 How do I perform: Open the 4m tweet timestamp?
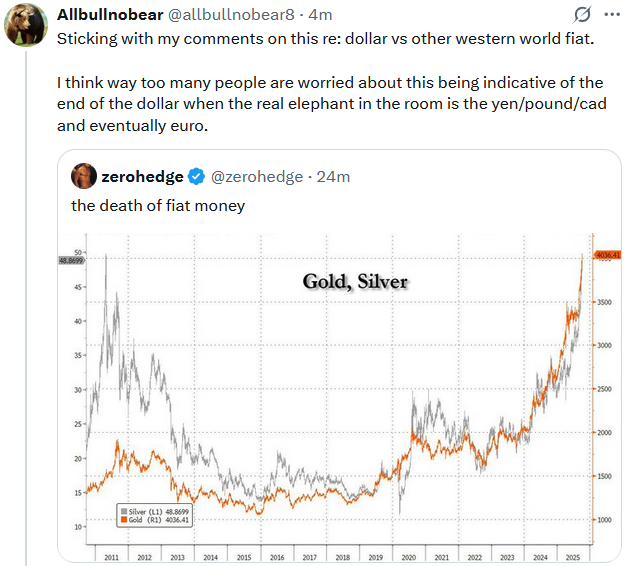pyautogui.click(x=321, y=14)
